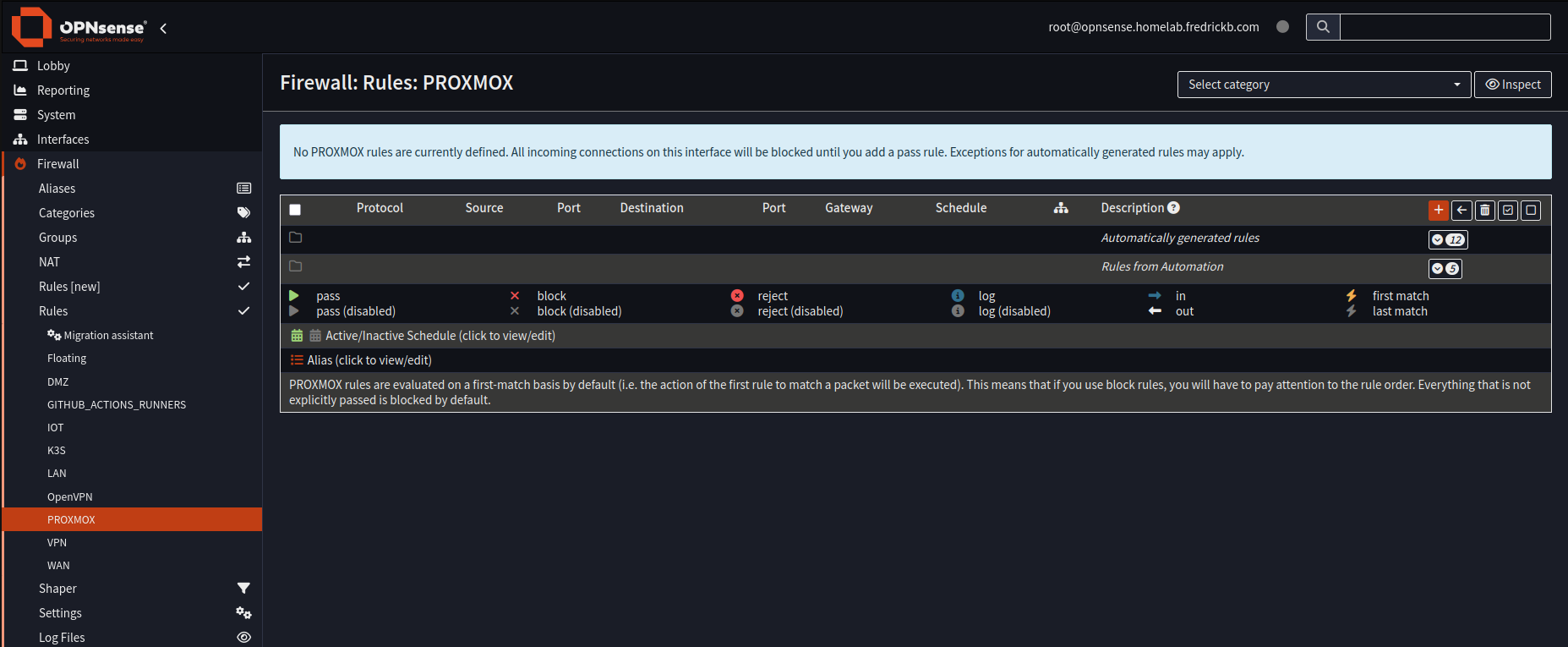Click into the top search input field
The height and width of the screenshot is (647, 1568).
pyautogui.click(x=1445, y=27)
